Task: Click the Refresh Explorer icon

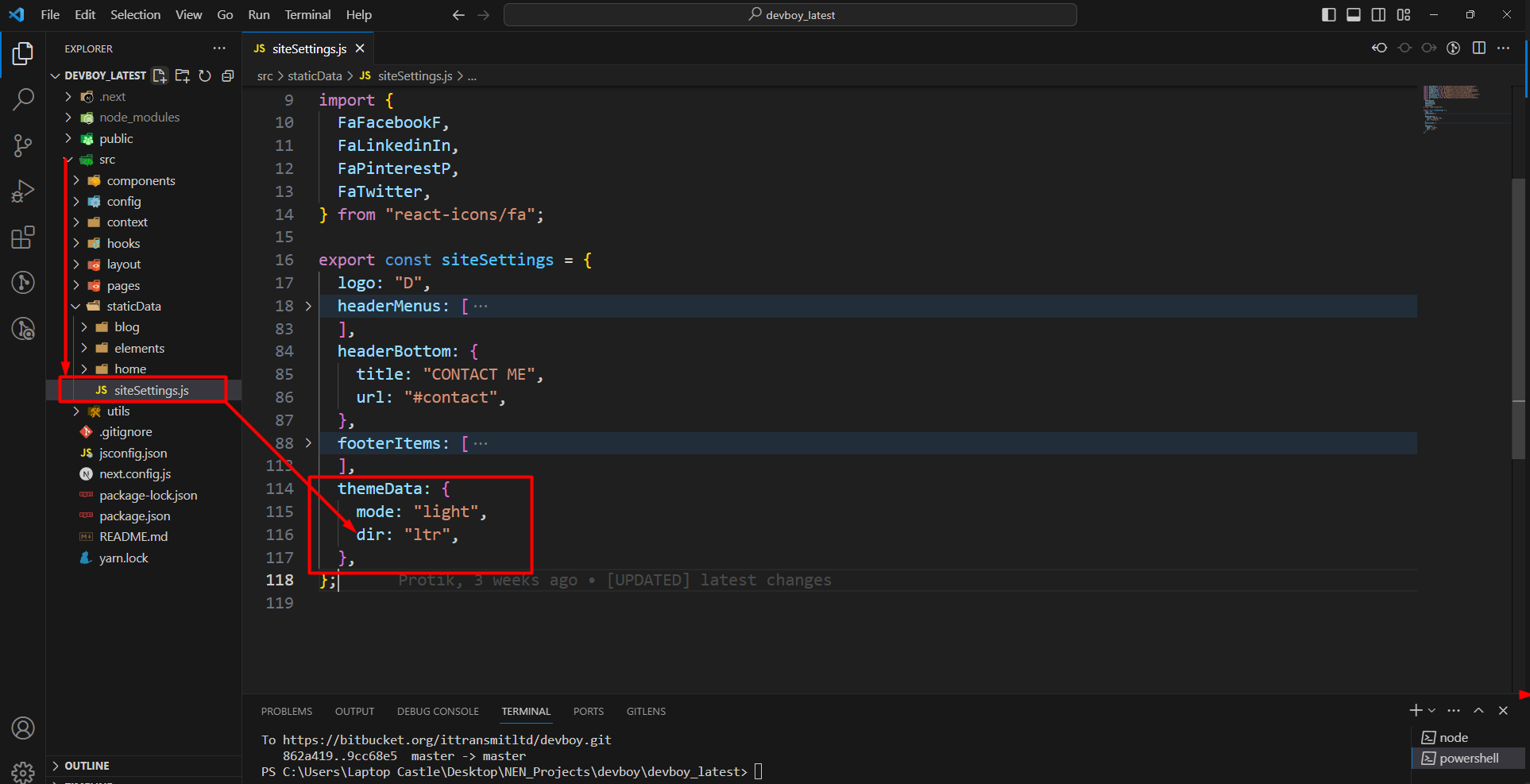Action: (205, 75)
